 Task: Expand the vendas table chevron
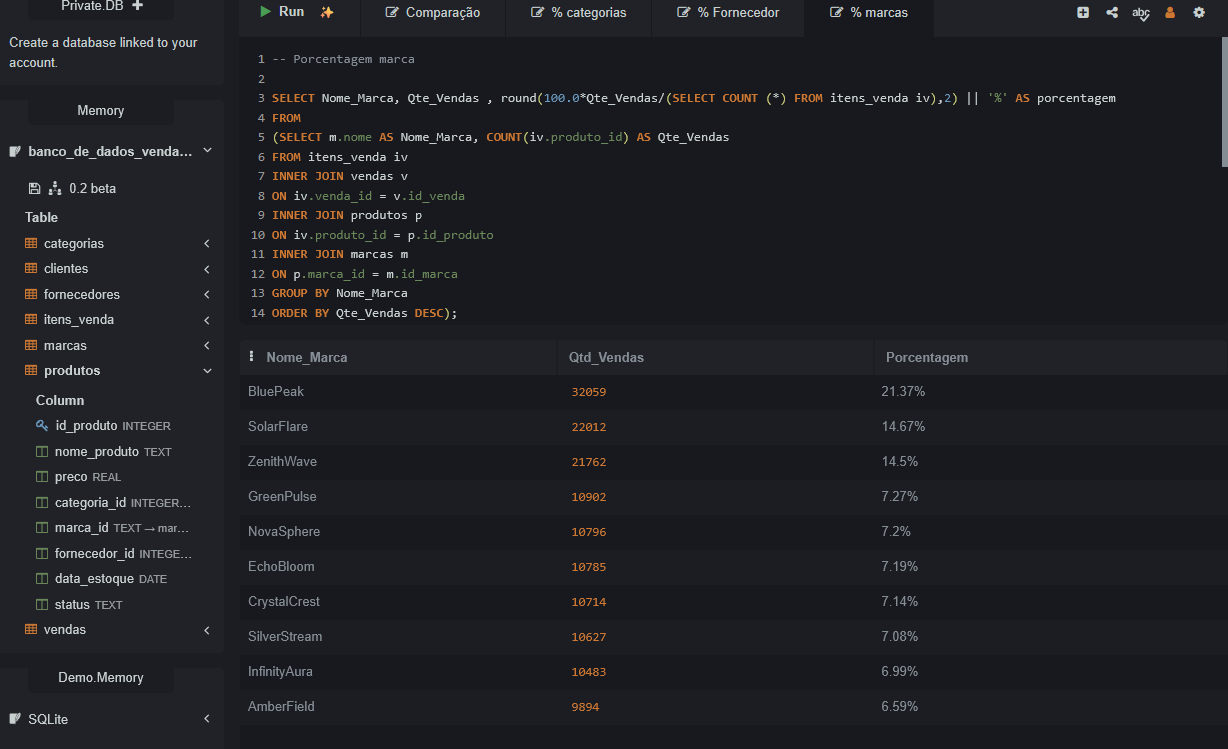click(x=207, y=630)
